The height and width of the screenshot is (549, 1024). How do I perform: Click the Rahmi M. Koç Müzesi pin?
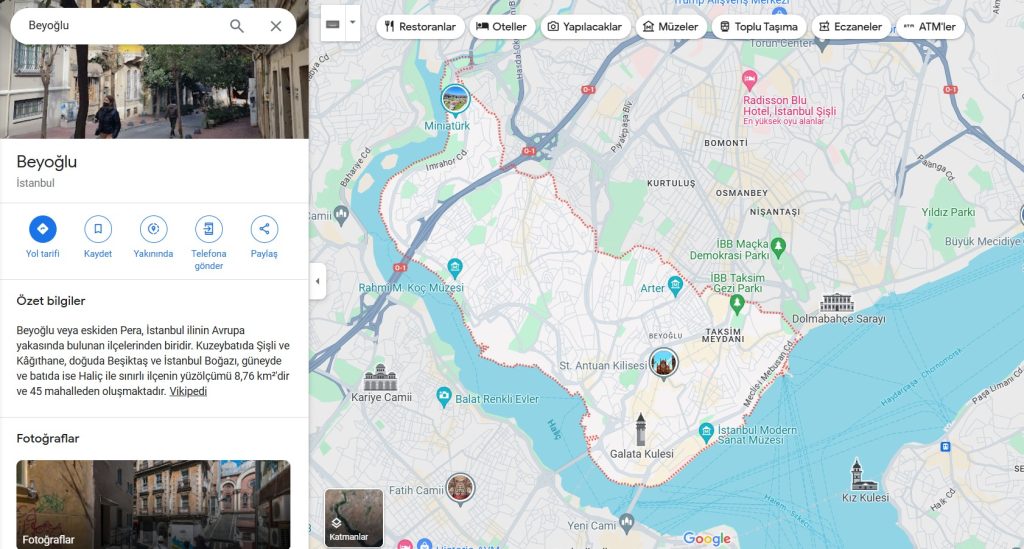point(455,268)
